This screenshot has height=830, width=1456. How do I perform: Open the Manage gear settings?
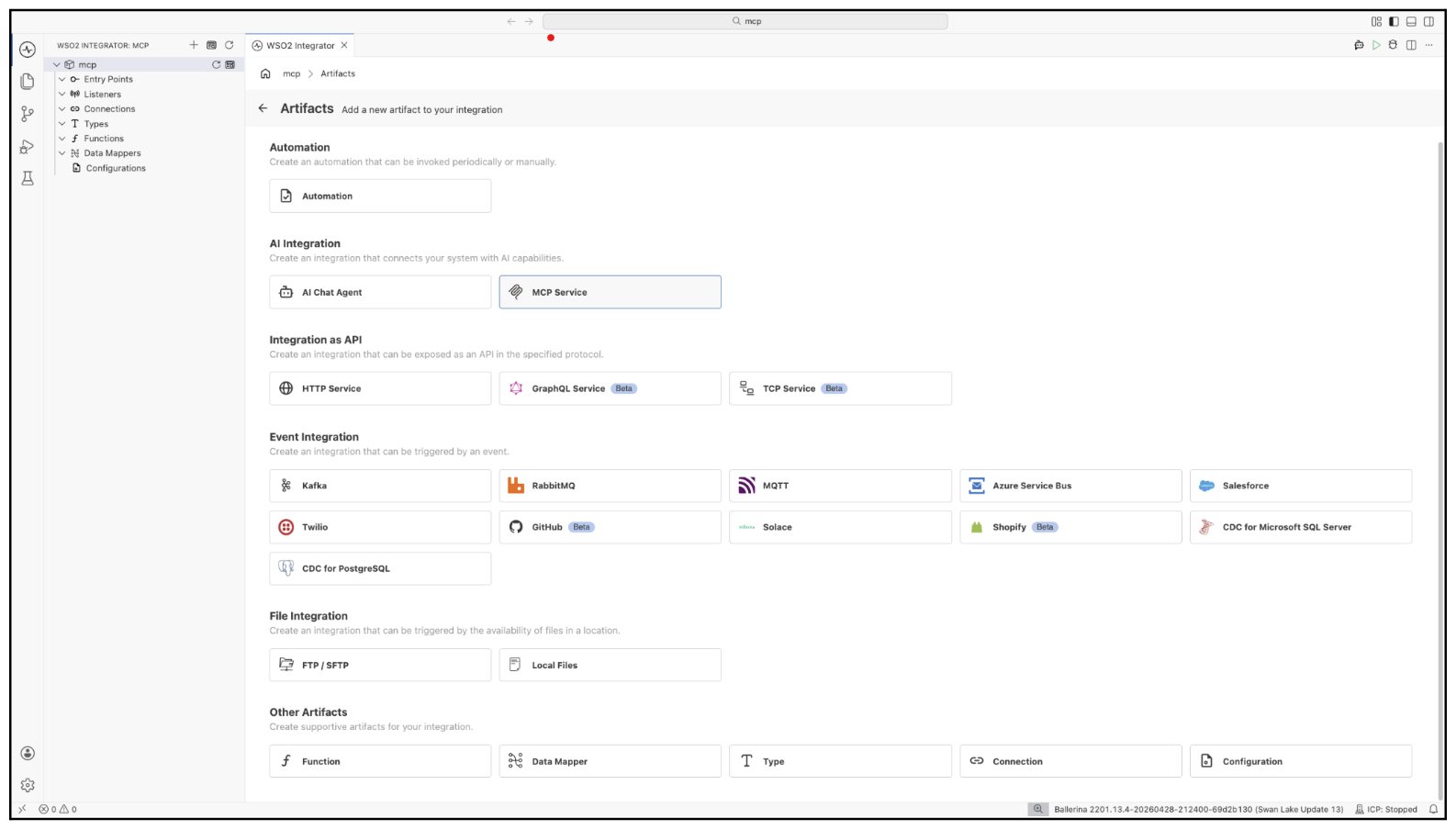tap(28, 785)
